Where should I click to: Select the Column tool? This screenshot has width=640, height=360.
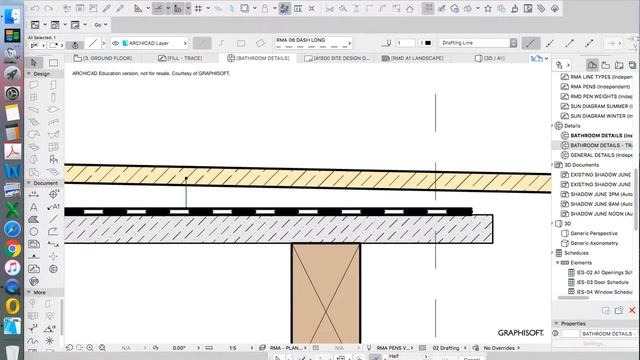pyautogui.click(x=53, y=97)
